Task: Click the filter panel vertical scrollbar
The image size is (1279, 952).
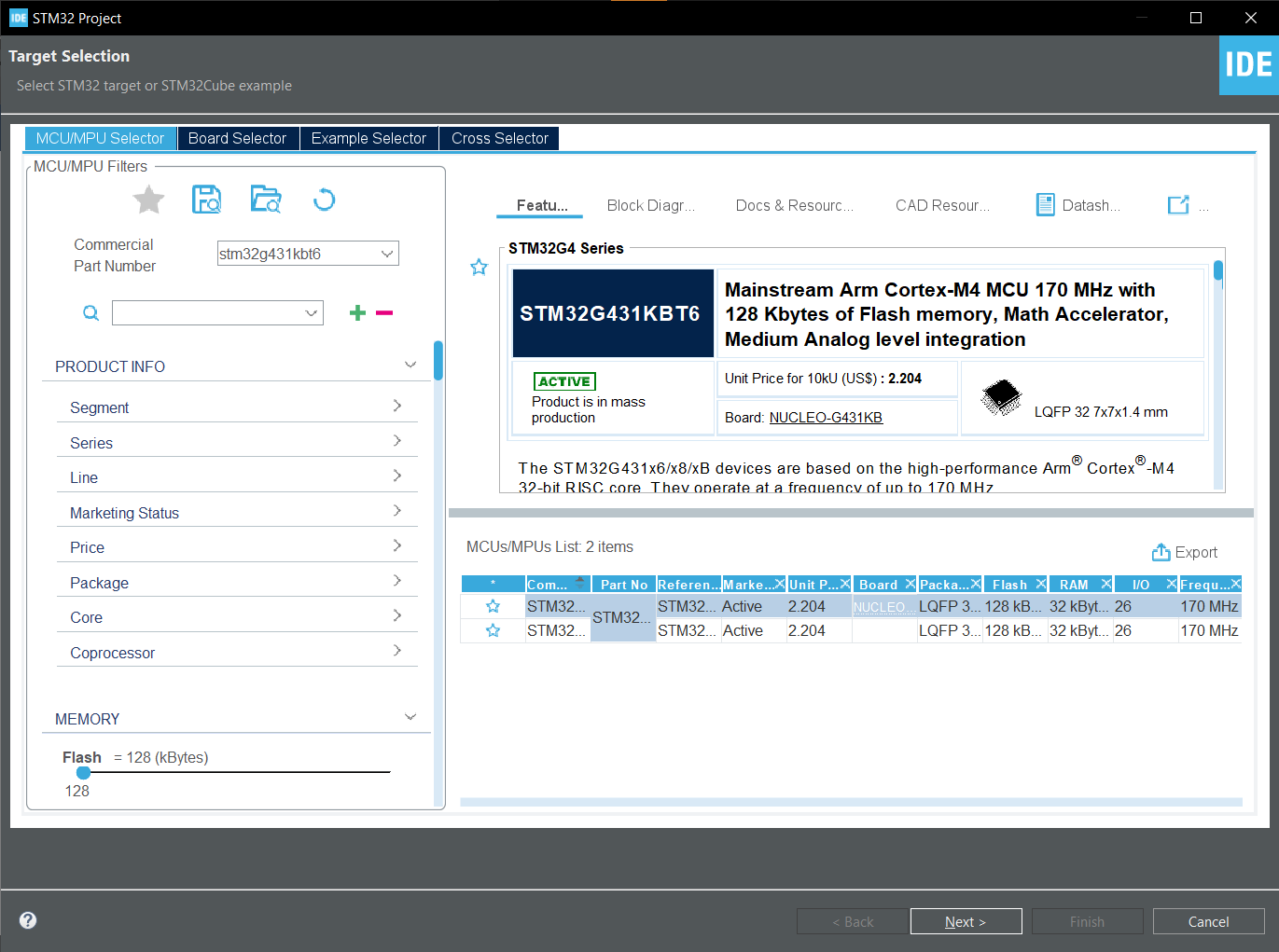Action: [x=438, y=360]
